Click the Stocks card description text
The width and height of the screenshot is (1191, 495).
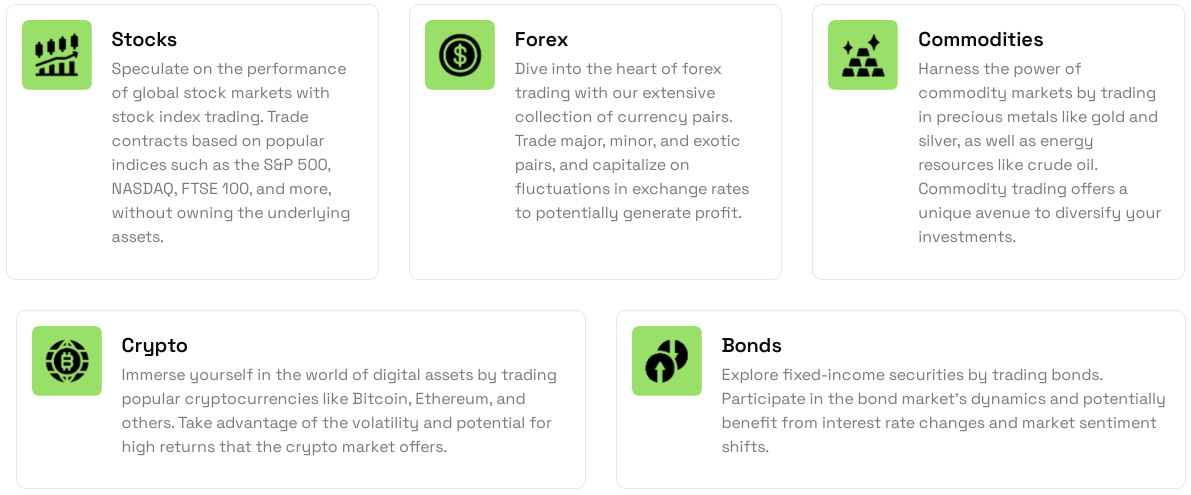point(231,153)
